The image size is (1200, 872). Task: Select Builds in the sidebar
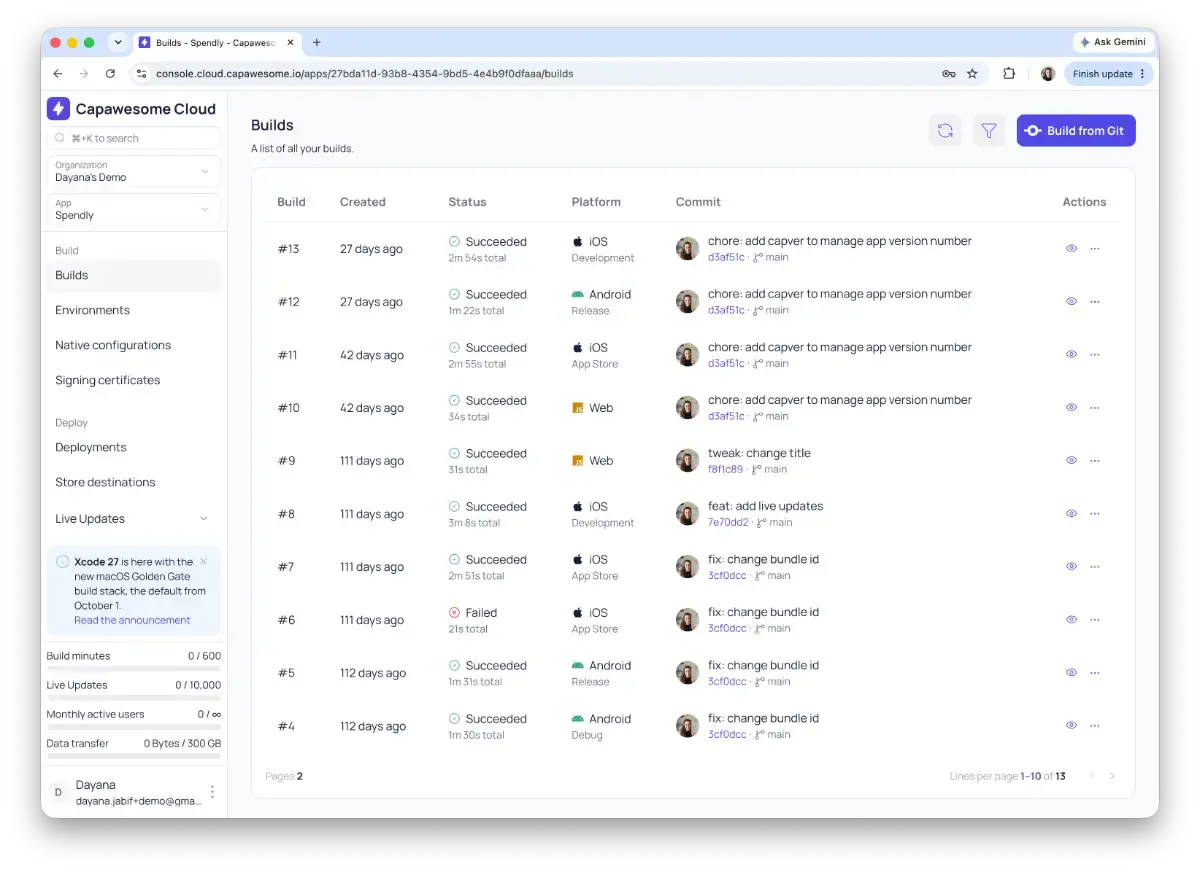point(134,275)
